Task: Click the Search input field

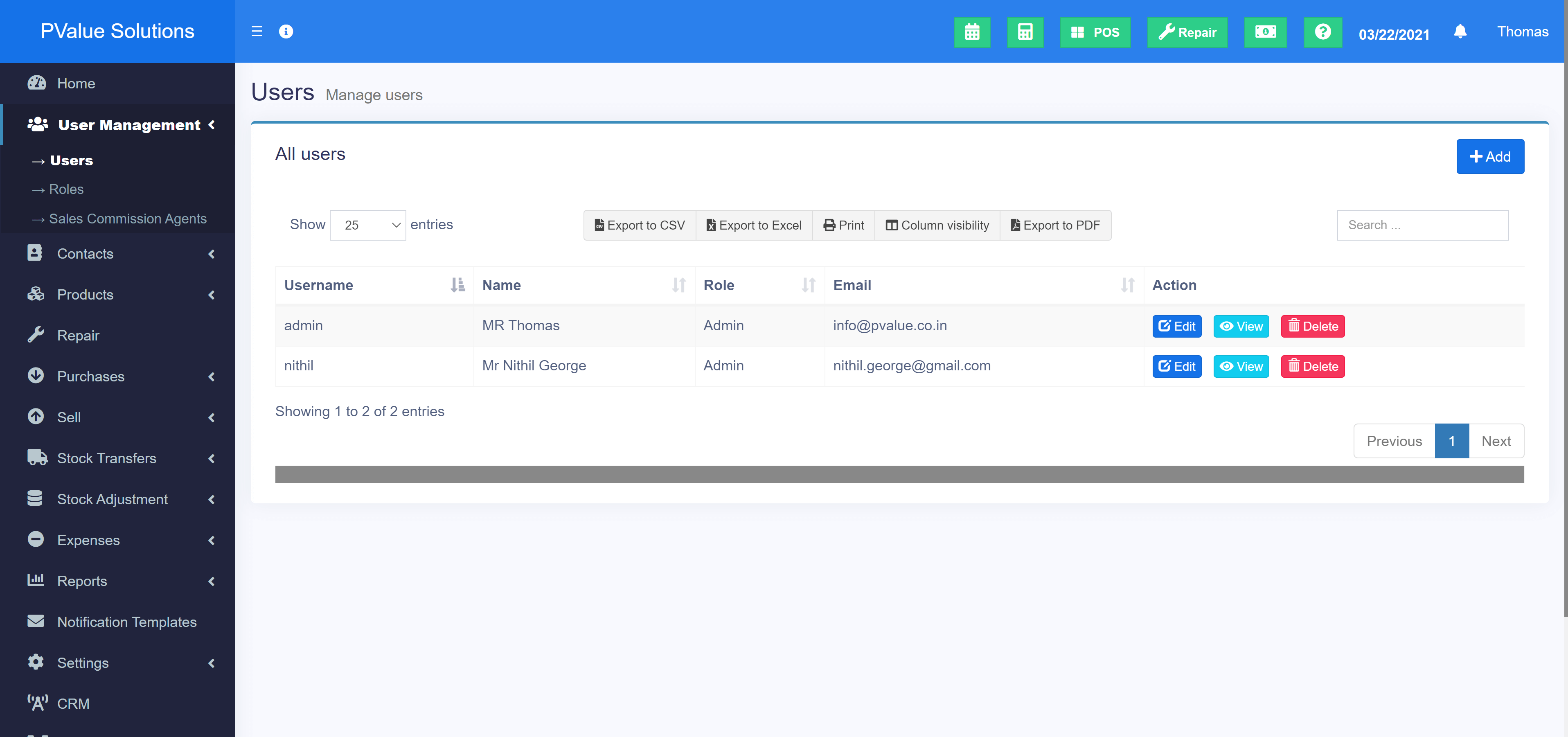Action: (x=1422, y=225)
